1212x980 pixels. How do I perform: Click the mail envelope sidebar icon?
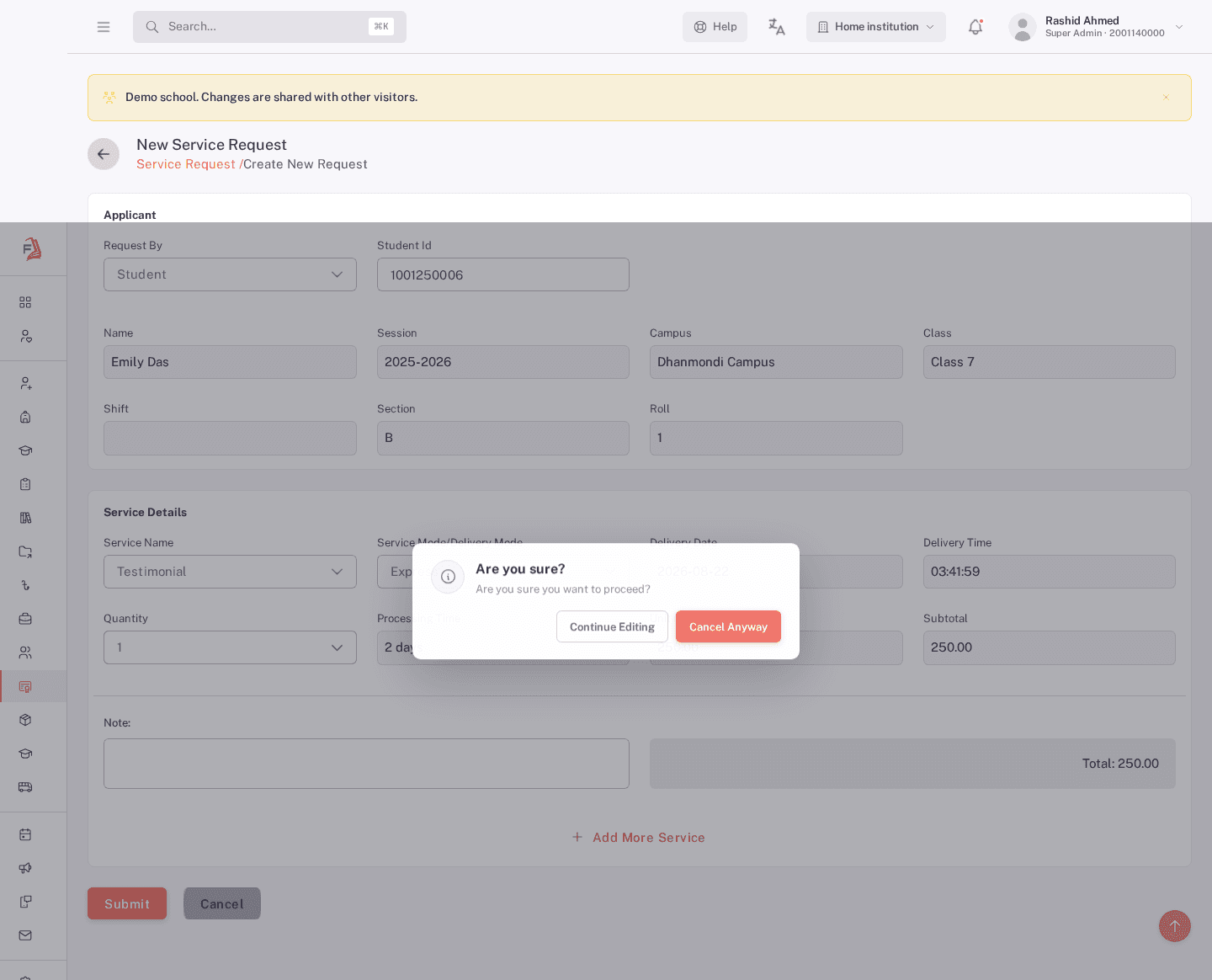click(25, 935)
